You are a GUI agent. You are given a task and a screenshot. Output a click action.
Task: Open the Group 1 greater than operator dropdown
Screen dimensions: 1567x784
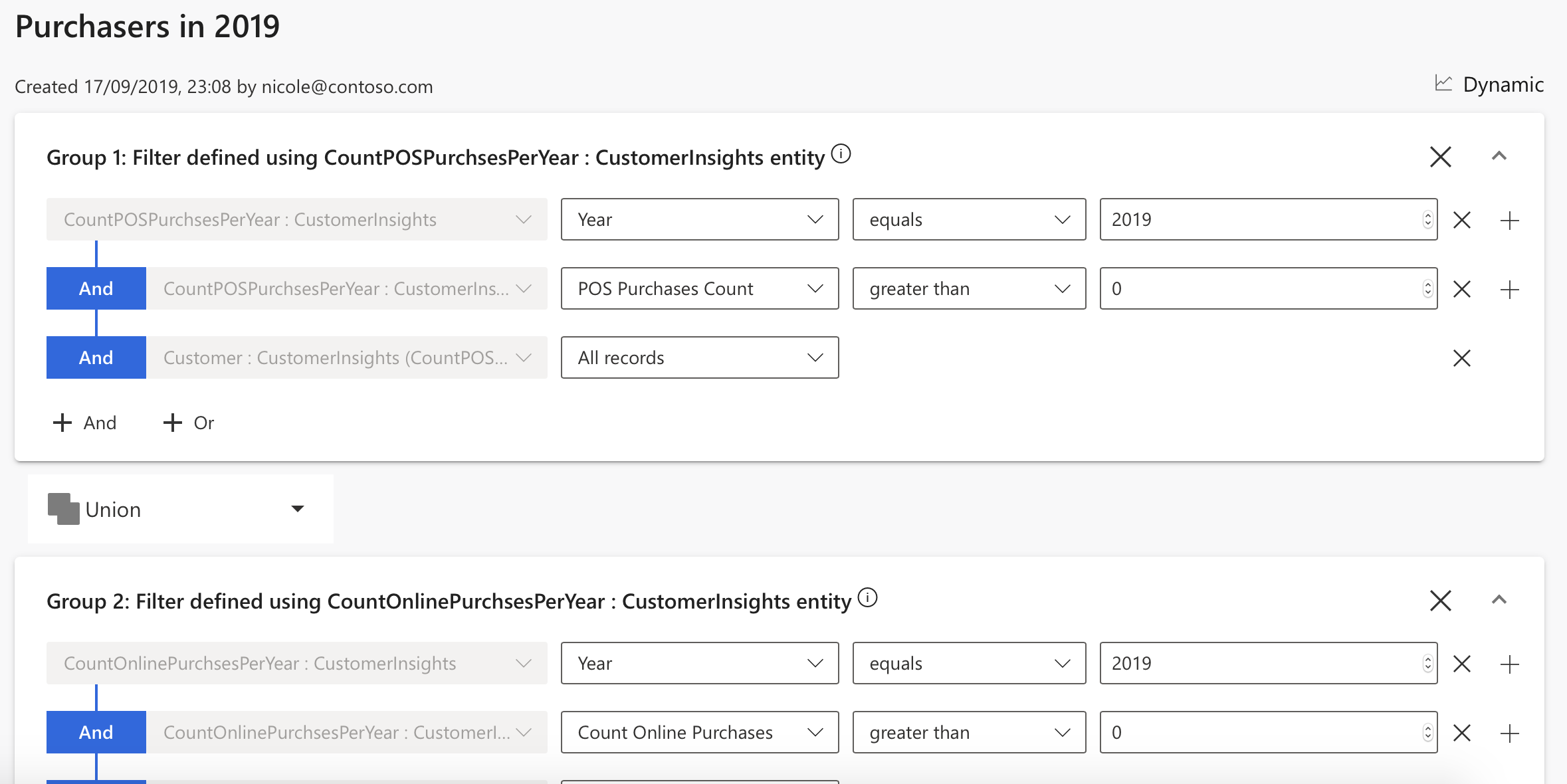click(x=968, y=289)
